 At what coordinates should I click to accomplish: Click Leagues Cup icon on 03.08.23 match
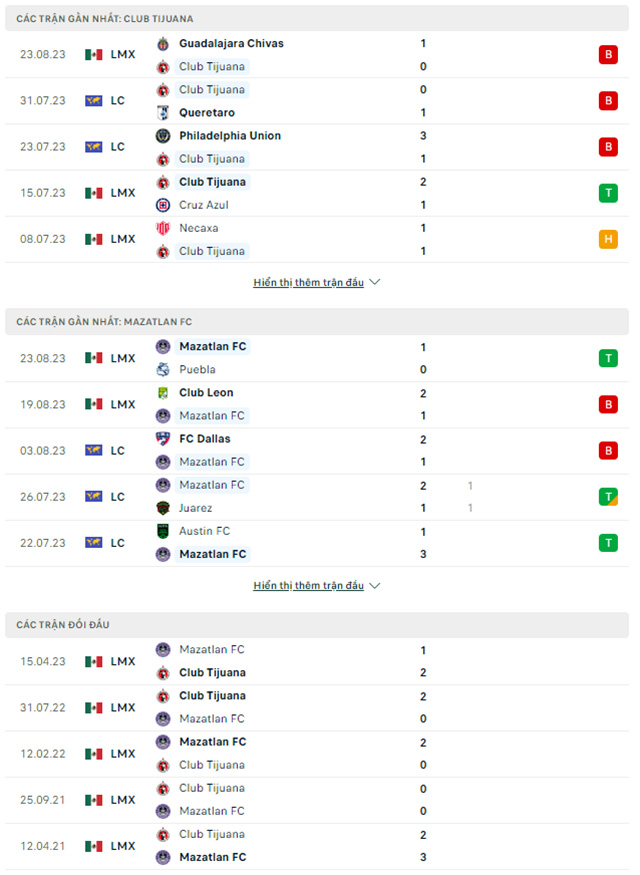coord(94,451)
